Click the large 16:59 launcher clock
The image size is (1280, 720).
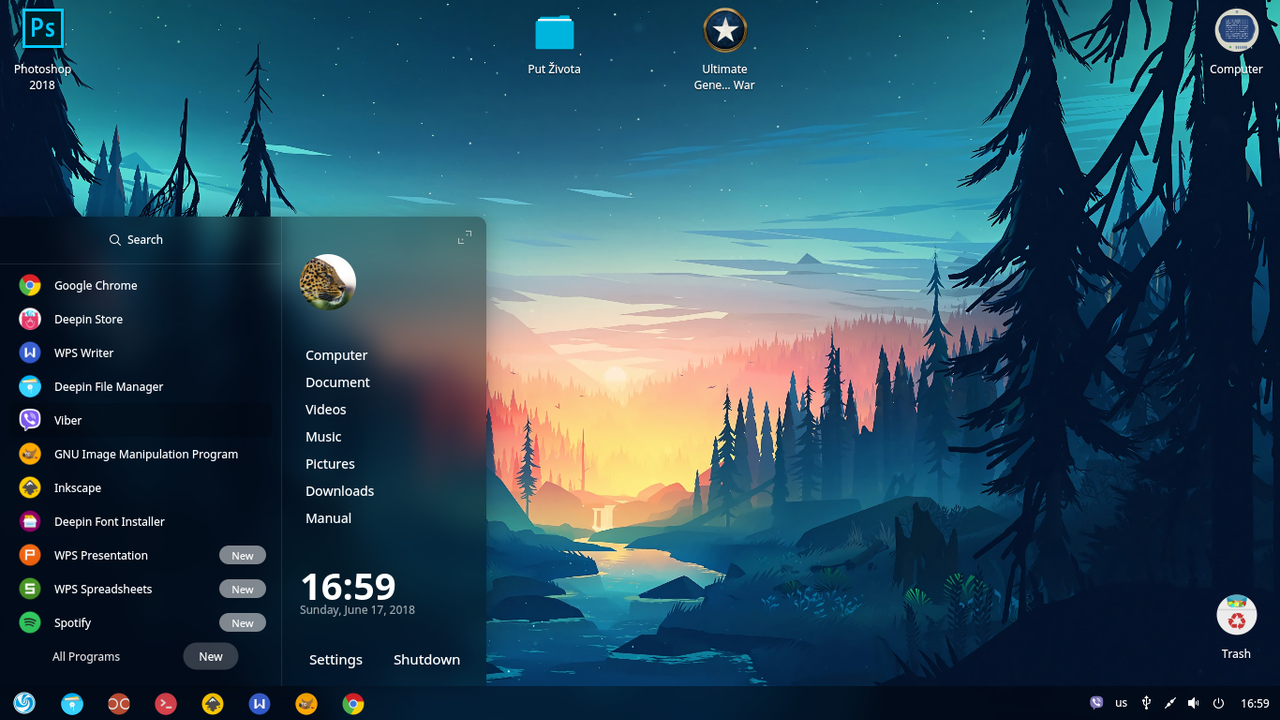(x=348, y=586)
